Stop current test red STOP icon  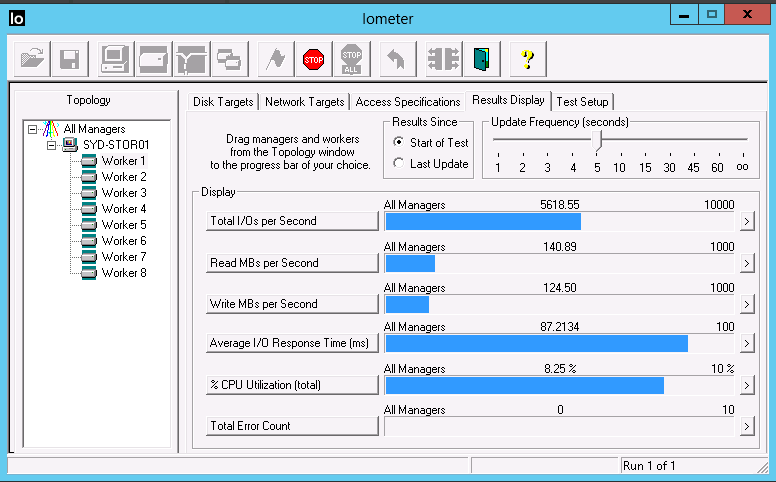pyautogui.click(x=313, y=59)
